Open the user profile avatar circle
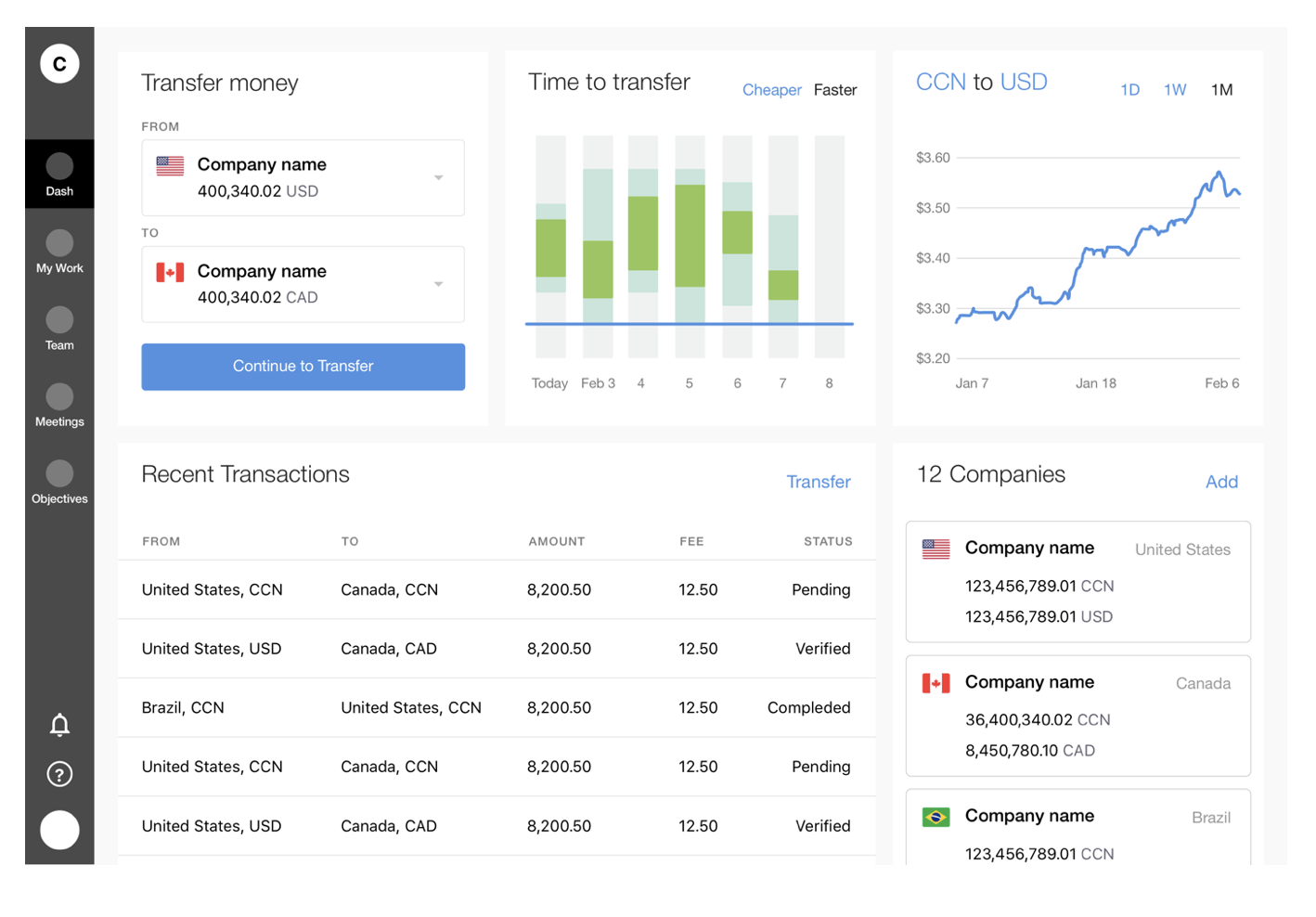 59,830
